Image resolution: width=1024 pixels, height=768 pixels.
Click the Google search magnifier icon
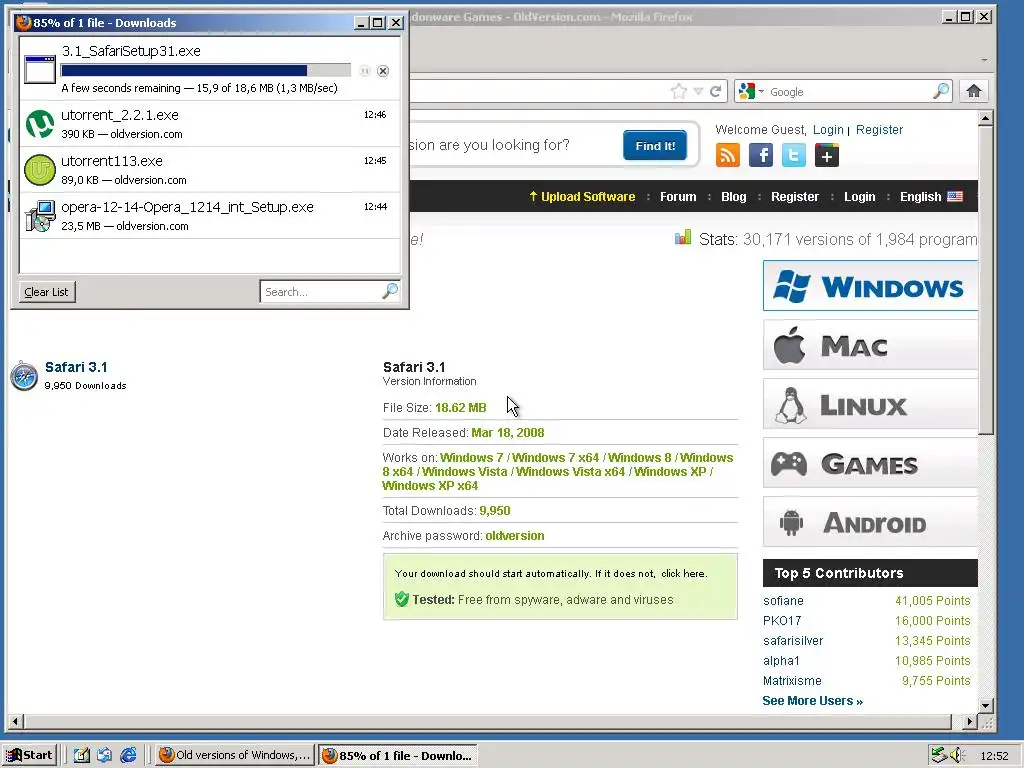coord(941,91)
